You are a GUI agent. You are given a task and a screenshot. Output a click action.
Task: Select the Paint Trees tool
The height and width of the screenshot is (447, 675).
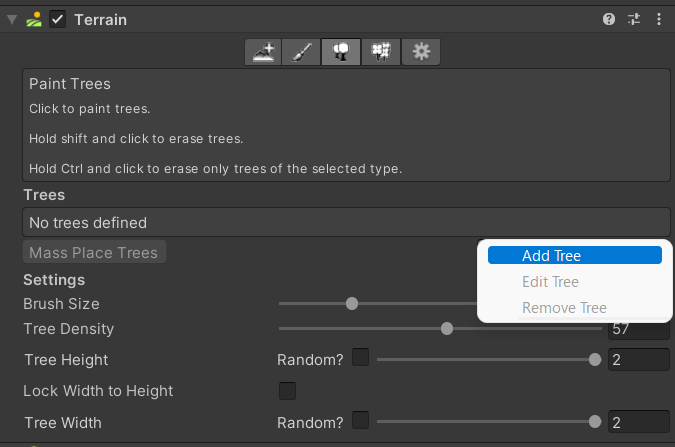tap(341, 52)
